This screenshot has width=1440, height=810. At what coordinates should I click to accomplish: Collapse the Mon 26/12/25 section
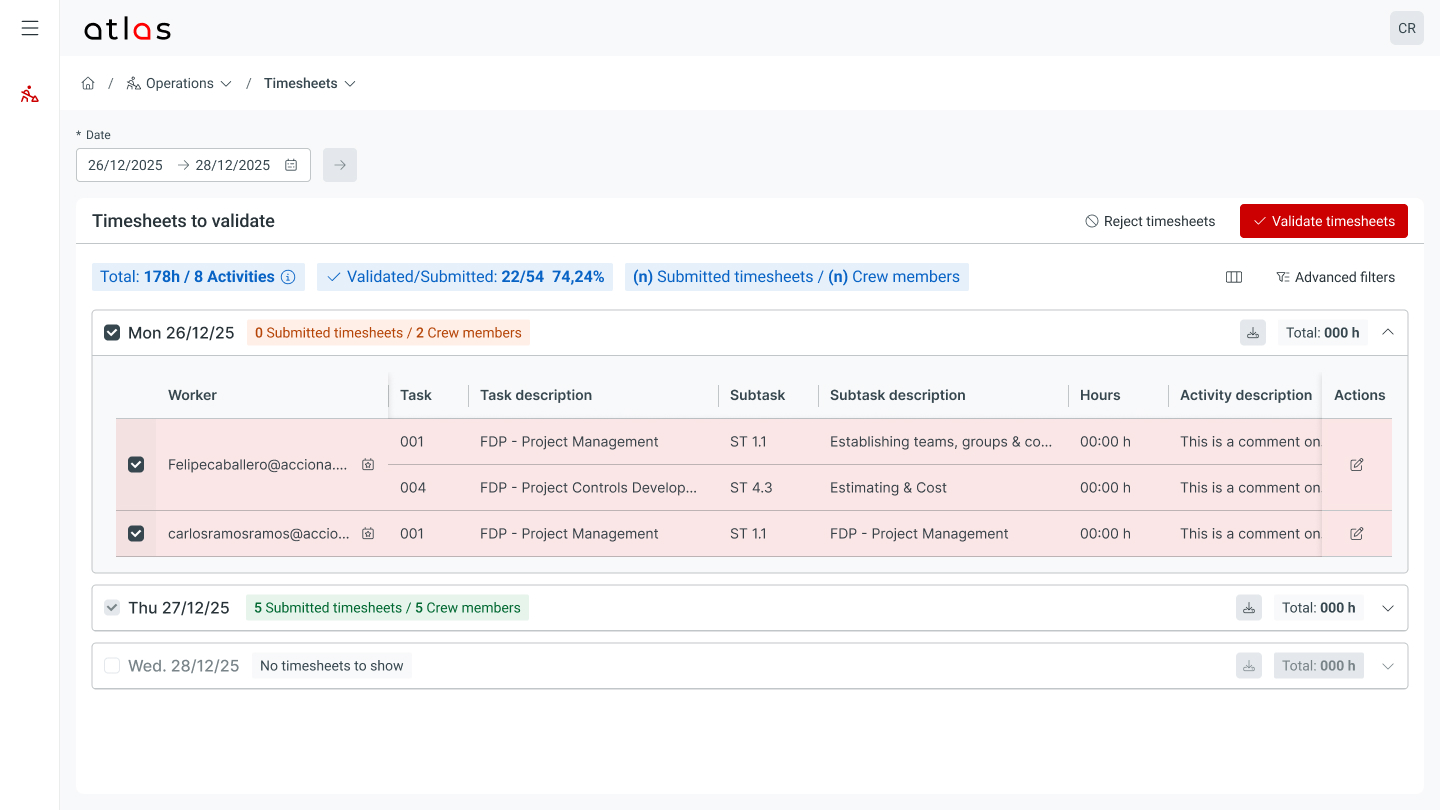1388,333
